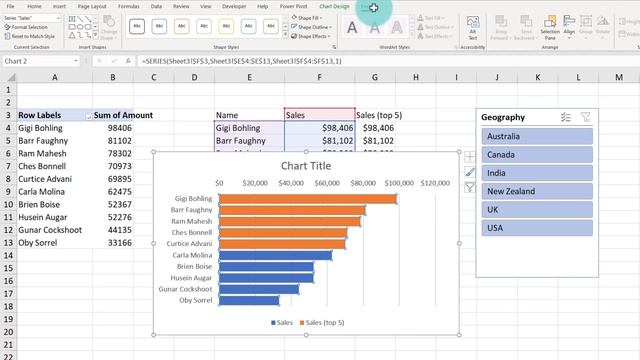Open the Shape Effects dropdown
This screenshot has height=360, width=640.
tap(311, 36)
